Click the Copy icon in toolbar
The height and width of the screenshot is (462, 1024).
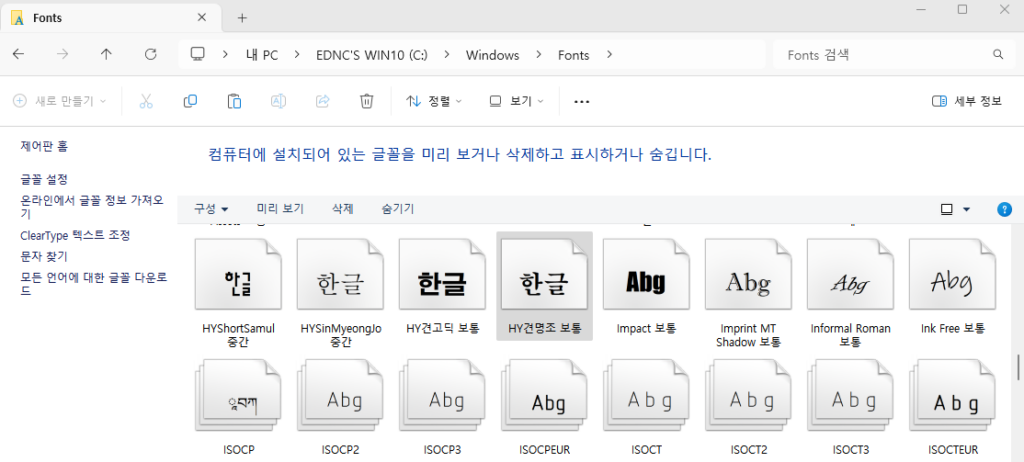pos(190,101)
